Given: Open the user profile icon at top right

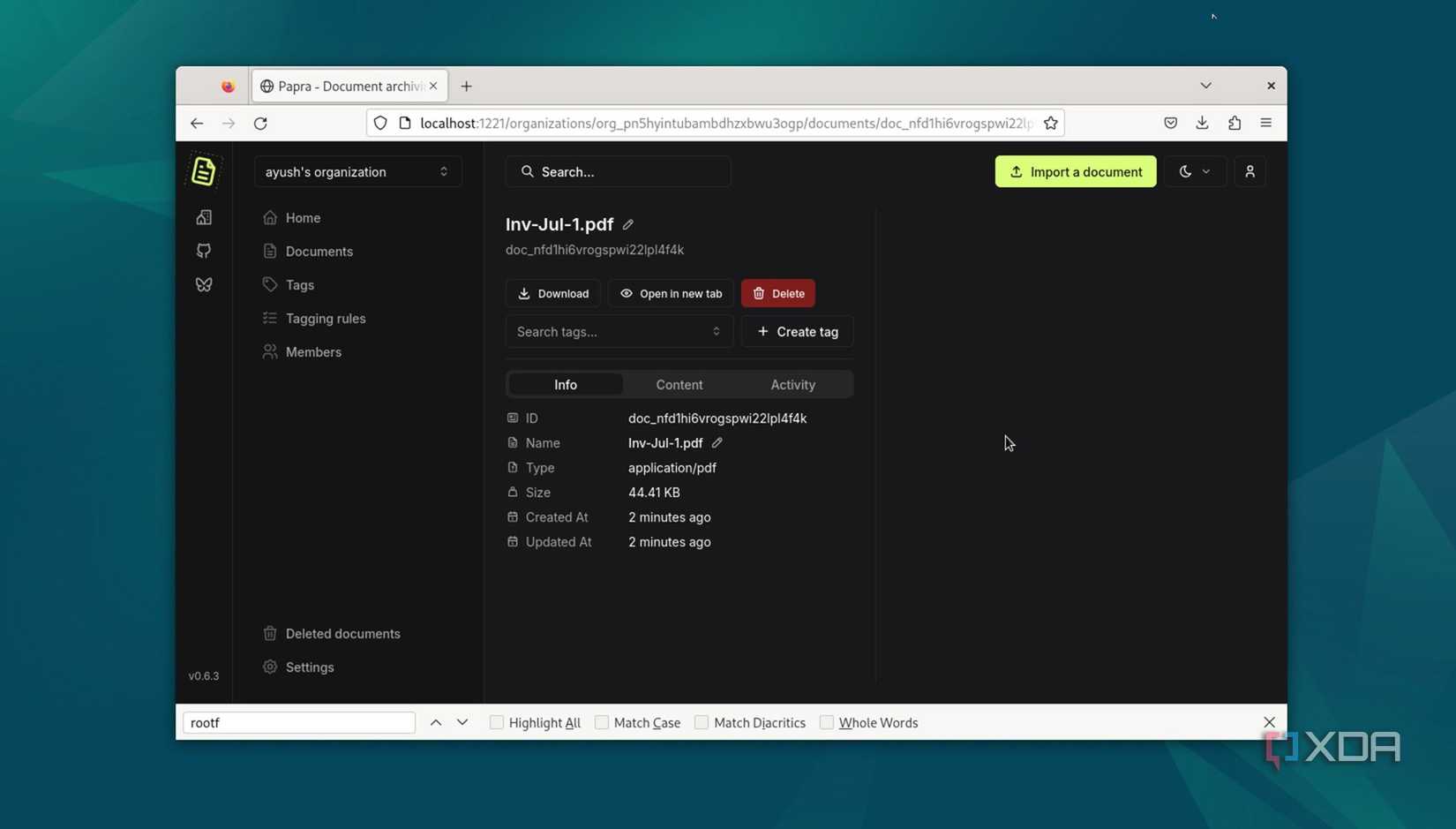Looking at the screenshot, I should (x=1250, y=171).
